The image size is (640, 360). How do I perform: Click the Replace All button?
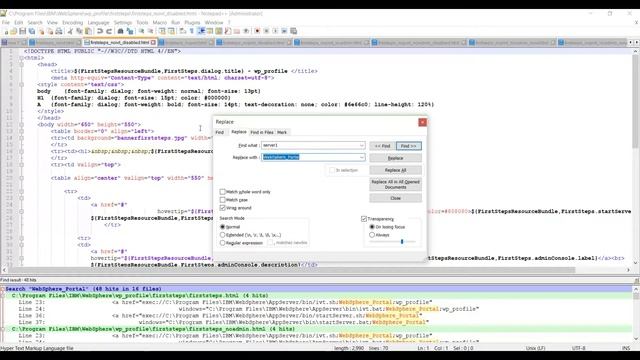tap(396, 170)
